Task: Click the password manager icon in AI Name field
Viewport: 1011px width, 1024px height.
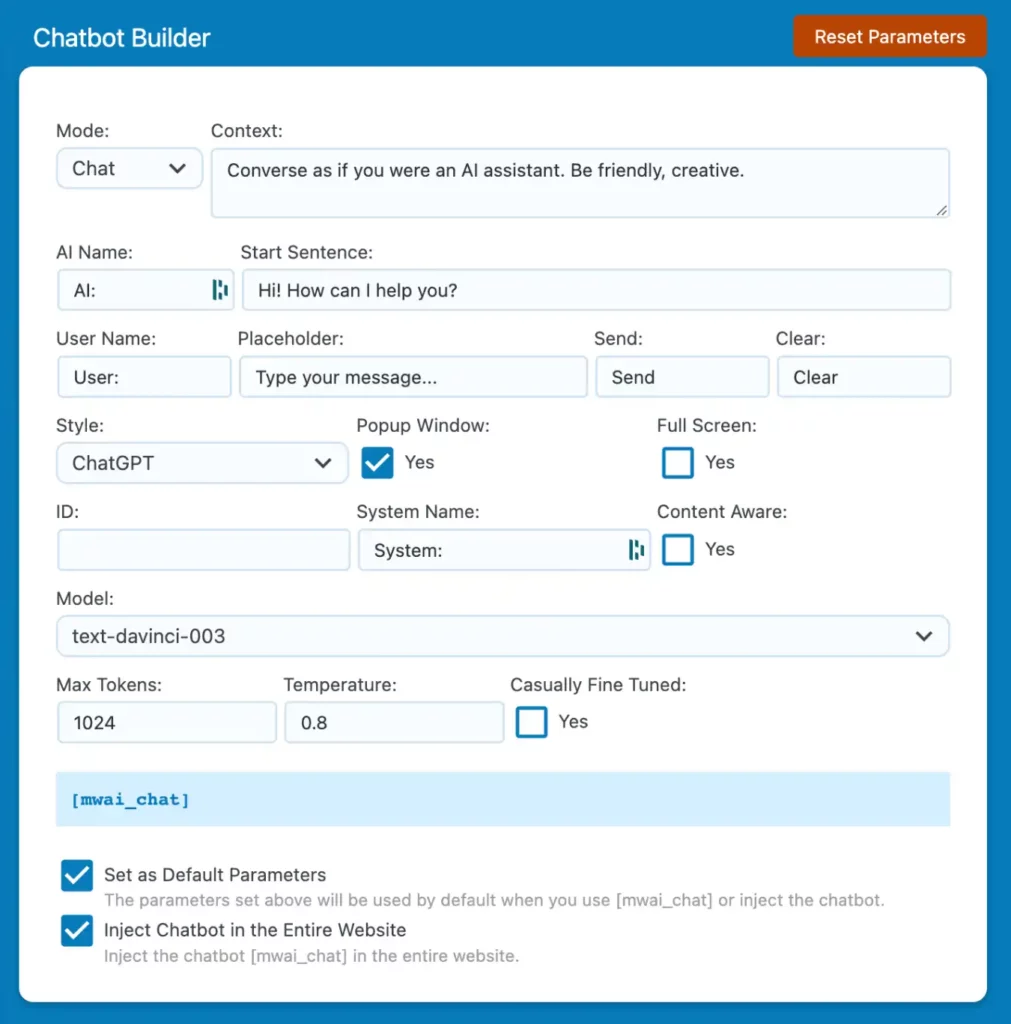Action: (220, 289)
